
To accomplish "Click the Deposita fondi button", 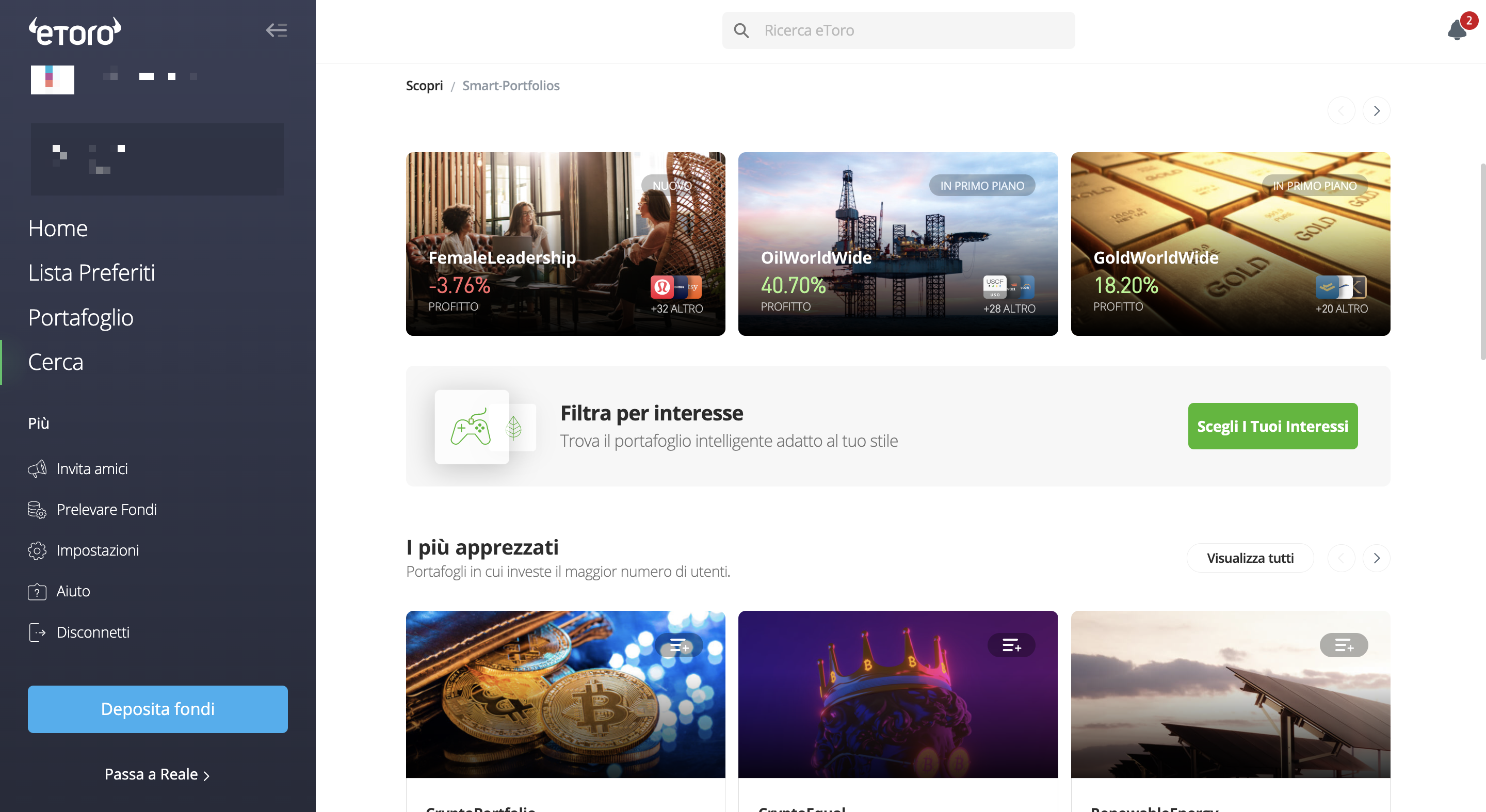I will 157,709.
